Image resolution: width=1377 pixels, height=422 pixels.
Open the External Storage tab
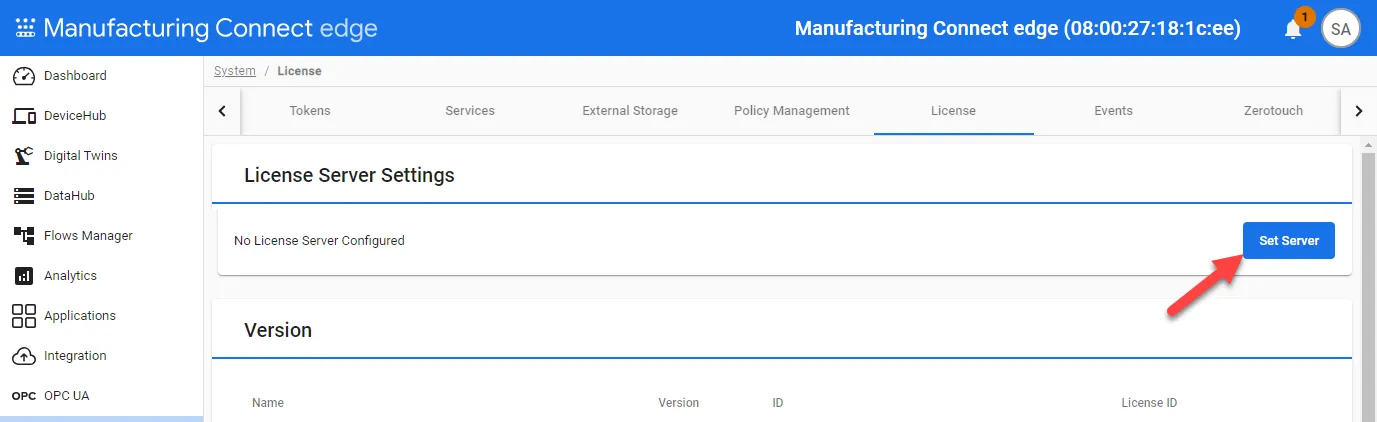(x=630, y=111)
